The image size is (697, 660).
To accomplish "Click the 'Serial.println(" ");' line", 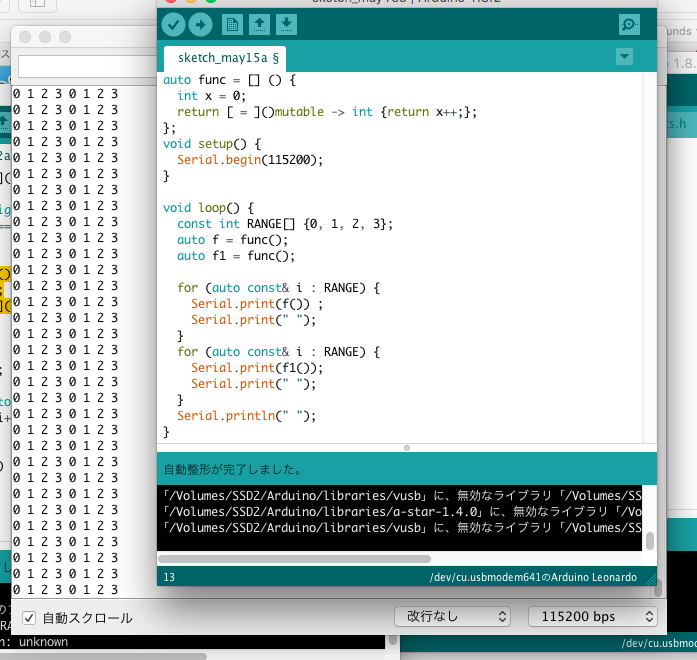I will [246, 416].
